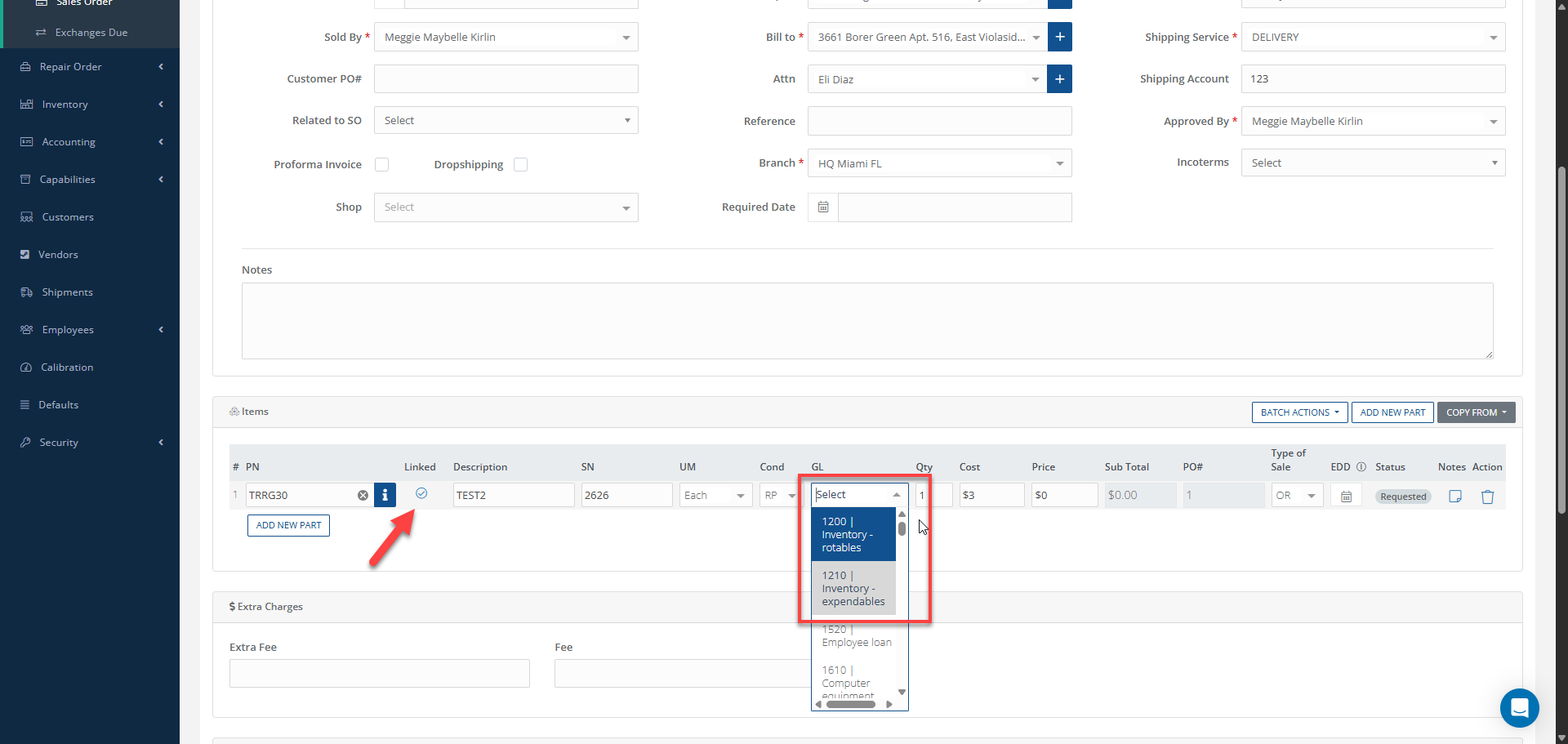Expand the Inventory sidebar menu

click(x=90, y=105)
